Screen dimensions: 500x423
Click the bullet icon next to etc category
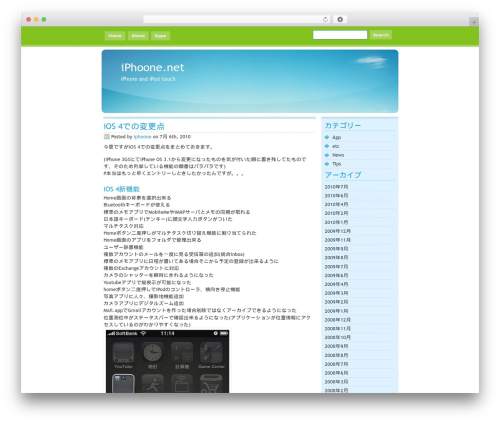(x=327, y=146)
